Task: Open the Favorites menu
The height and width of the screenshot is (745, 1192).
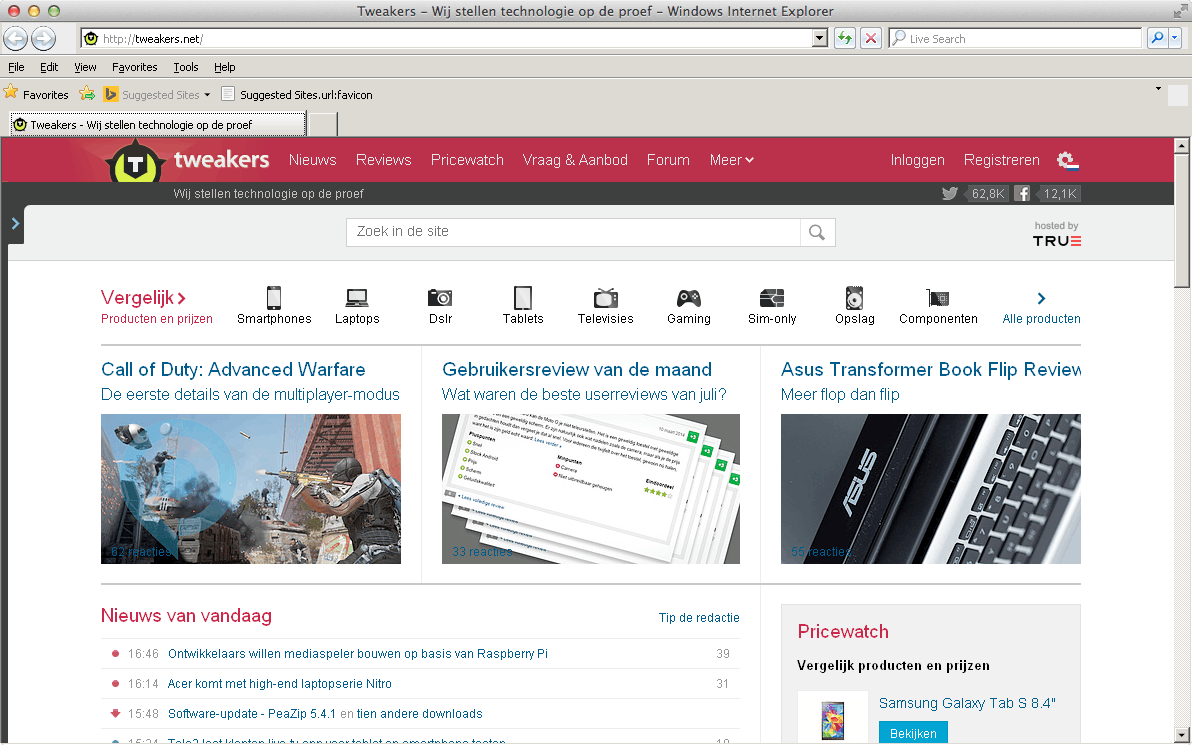Action: [x=135, y=67]
